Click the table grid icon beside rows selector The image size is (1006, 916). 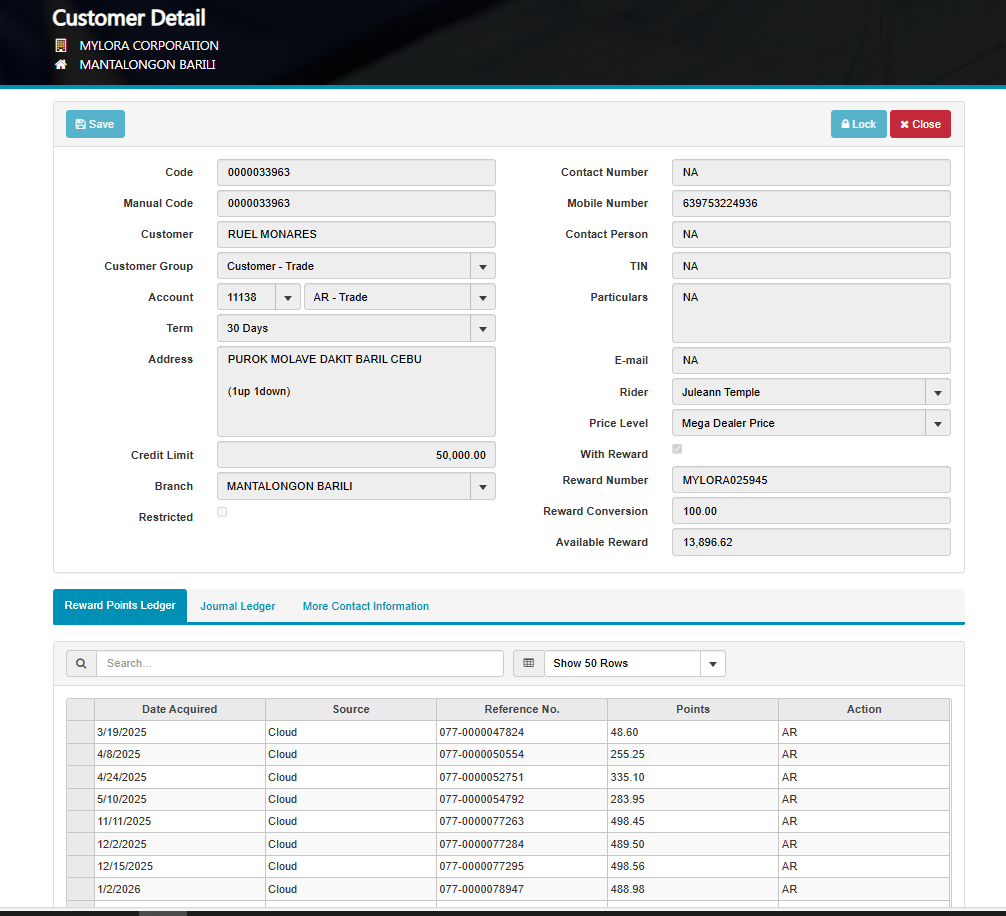[528, 663]
